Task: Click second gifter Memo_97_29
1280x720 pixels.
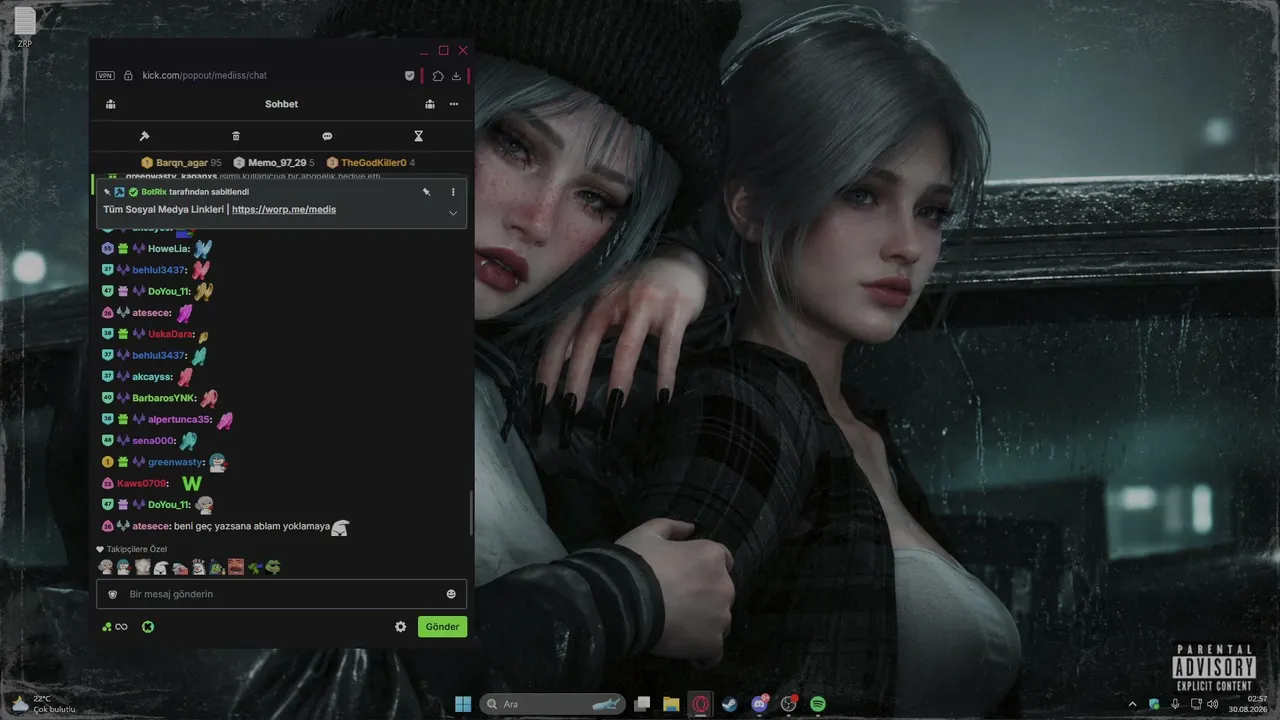Action: point(277,163)
